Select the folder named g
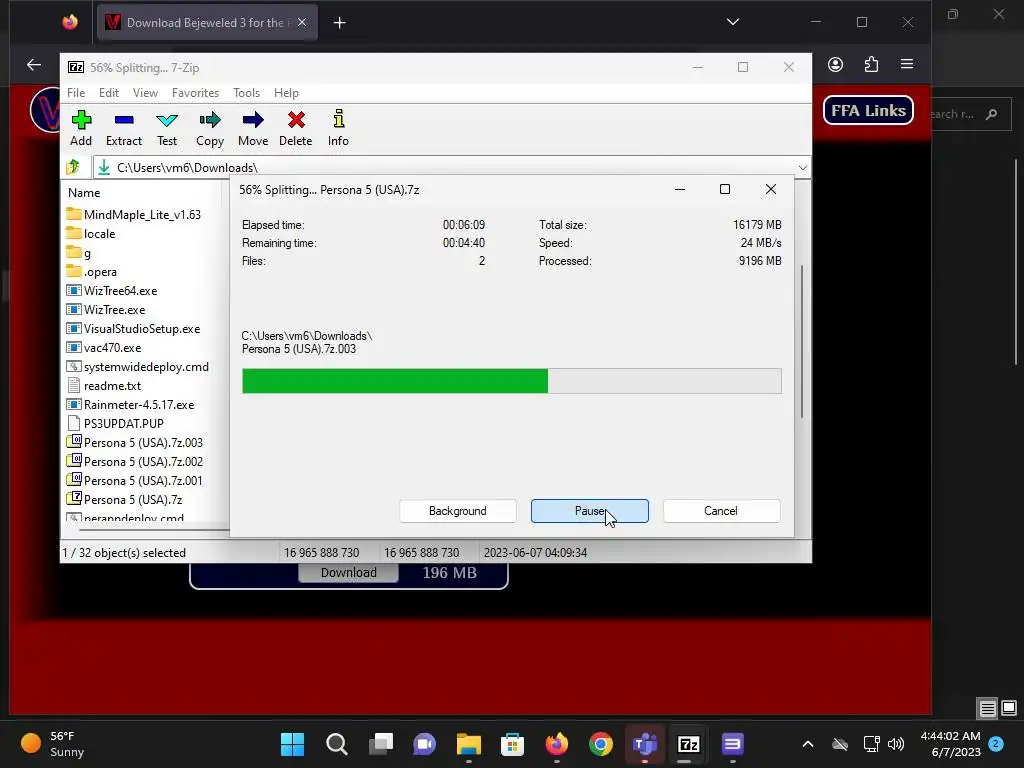The image size is (1024, 768). tap(78, 252)
